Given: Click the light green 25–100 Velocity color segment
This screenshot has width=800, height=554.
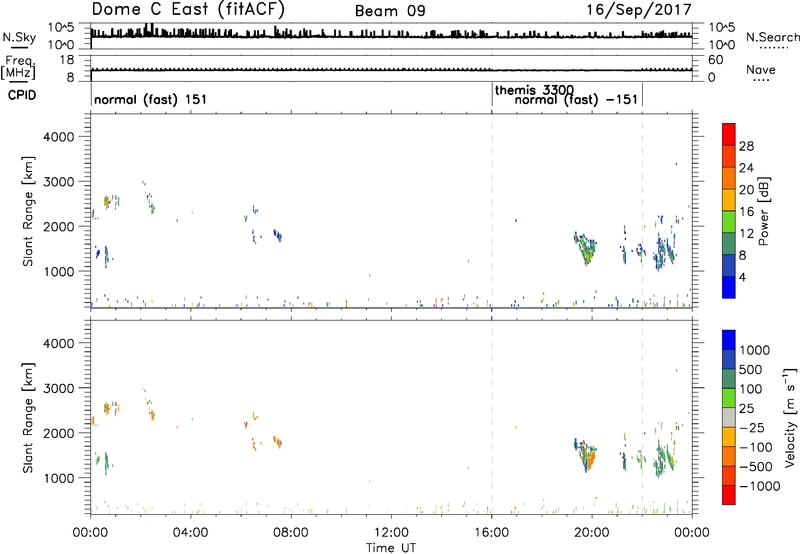Looking at the screenshot, I should tap(729, 398).
